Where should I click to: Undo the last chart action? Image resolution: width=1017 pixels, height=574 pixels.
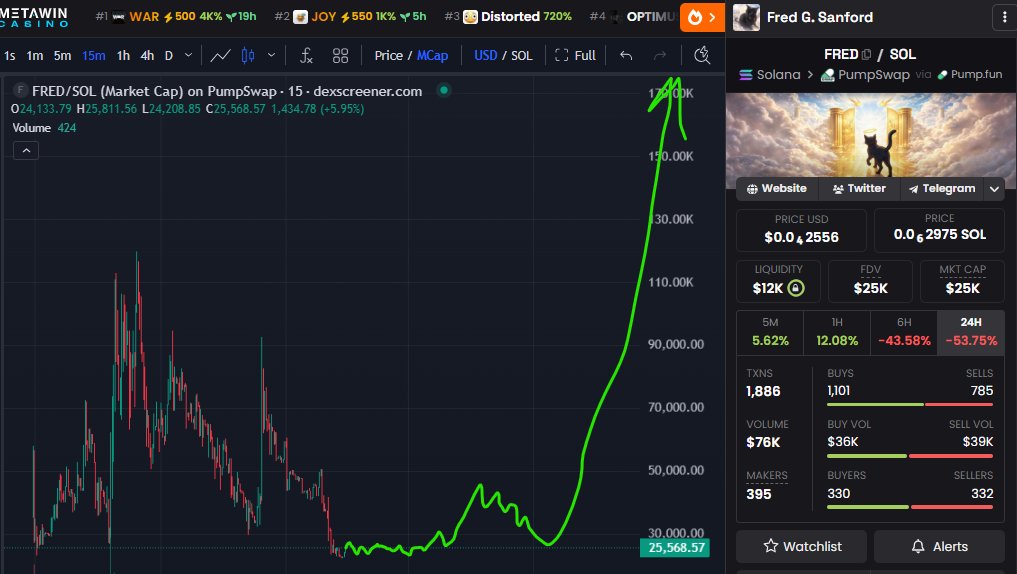point(626,56)
